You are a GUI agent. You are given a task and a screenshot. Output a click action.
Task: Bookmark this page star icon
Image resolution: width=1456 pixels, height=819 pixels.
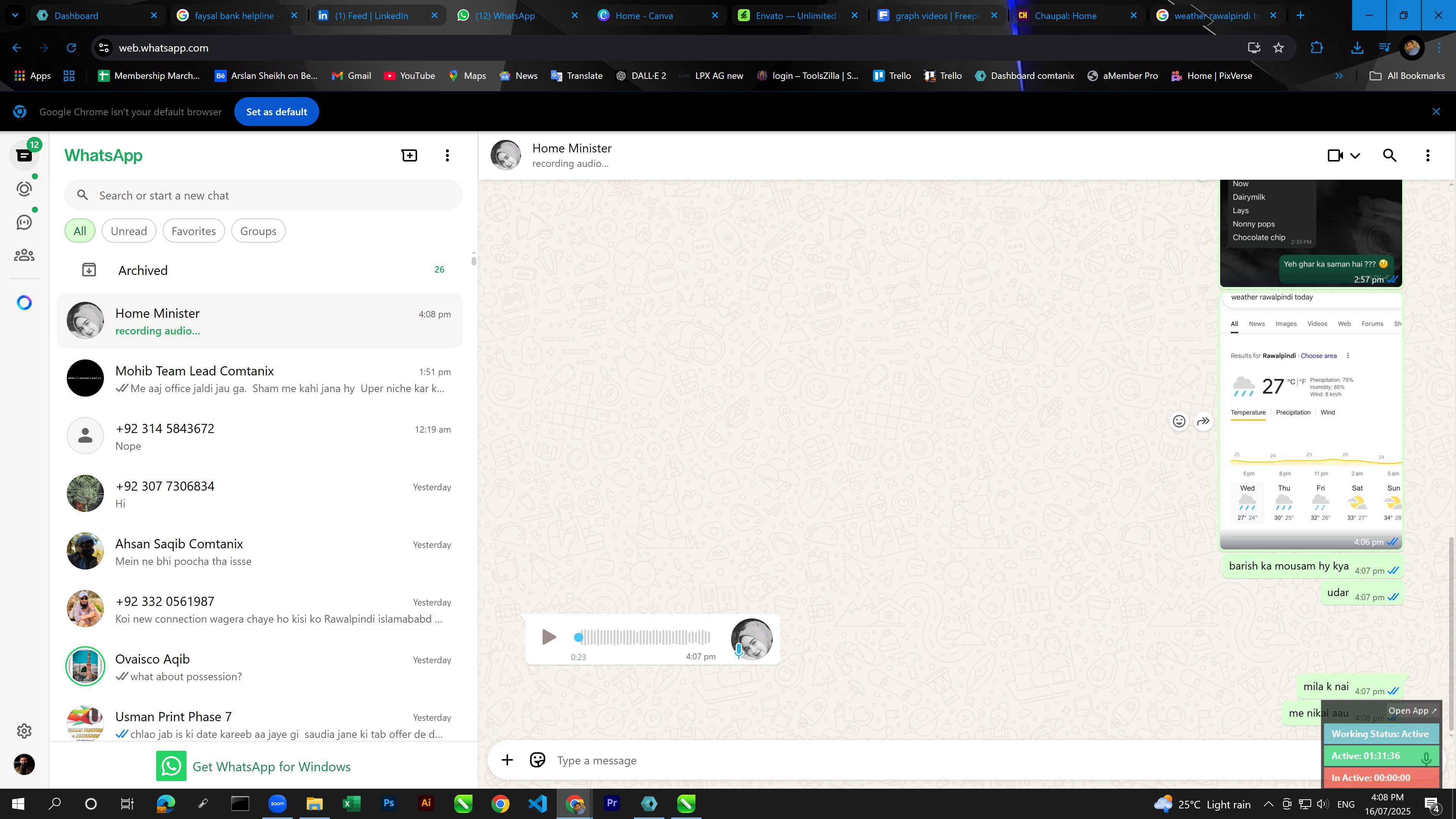(x=1279, y=48)
